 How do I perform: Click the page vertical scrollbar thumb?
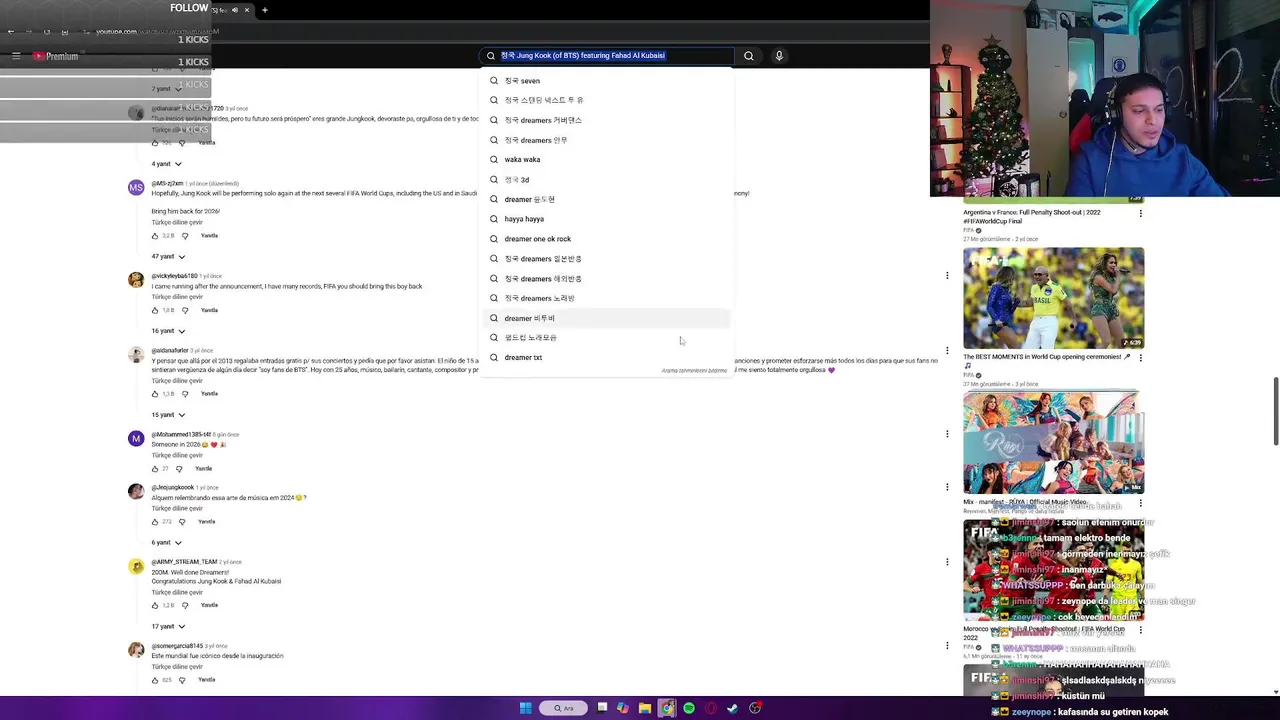point(1275,412)
